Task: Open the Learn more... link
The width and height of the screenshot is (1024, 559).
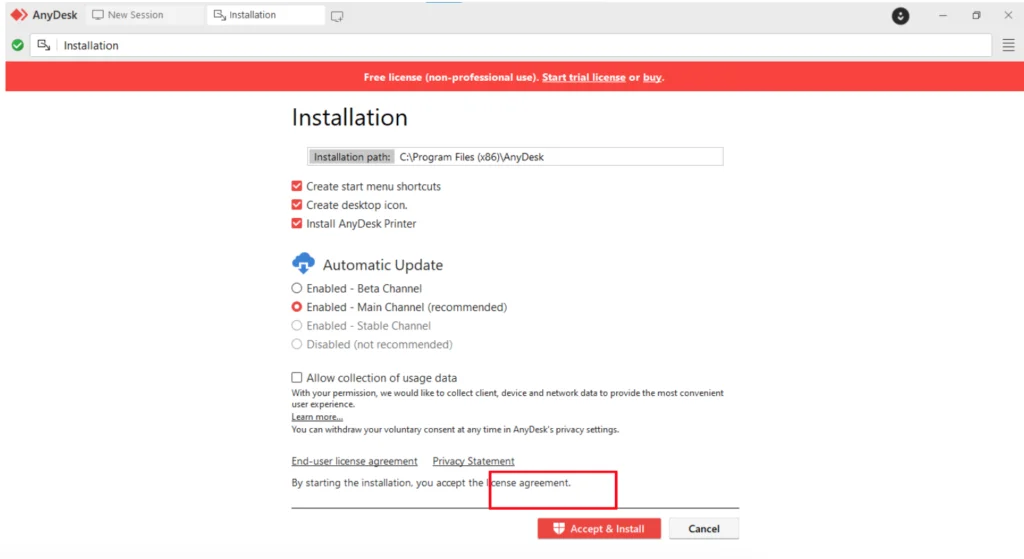Action: (317, 417)
